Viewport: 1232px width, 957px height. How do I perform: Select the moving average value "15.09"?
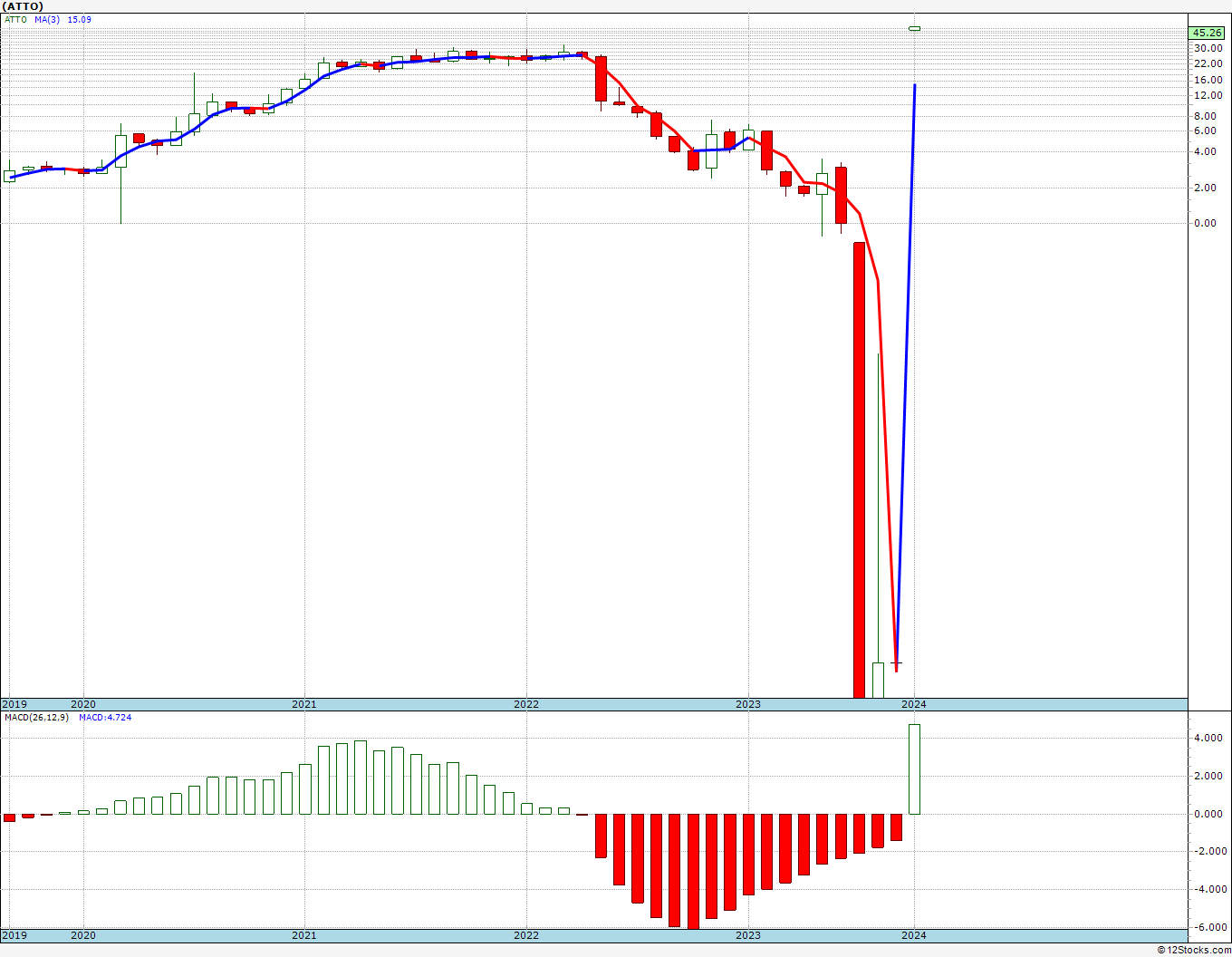coord(79,19)
